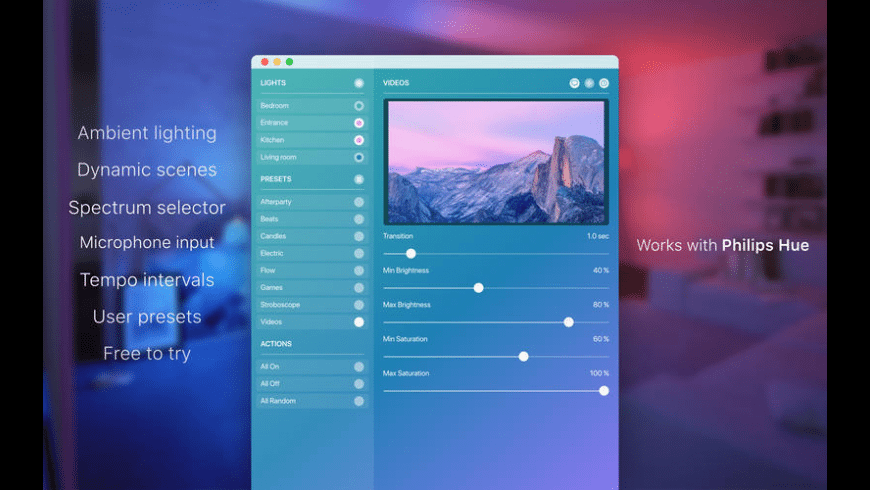The height and width of the screenshot is (490, 870).
Task: Click the Transition slider handle
Action: [x=411, y=254]
